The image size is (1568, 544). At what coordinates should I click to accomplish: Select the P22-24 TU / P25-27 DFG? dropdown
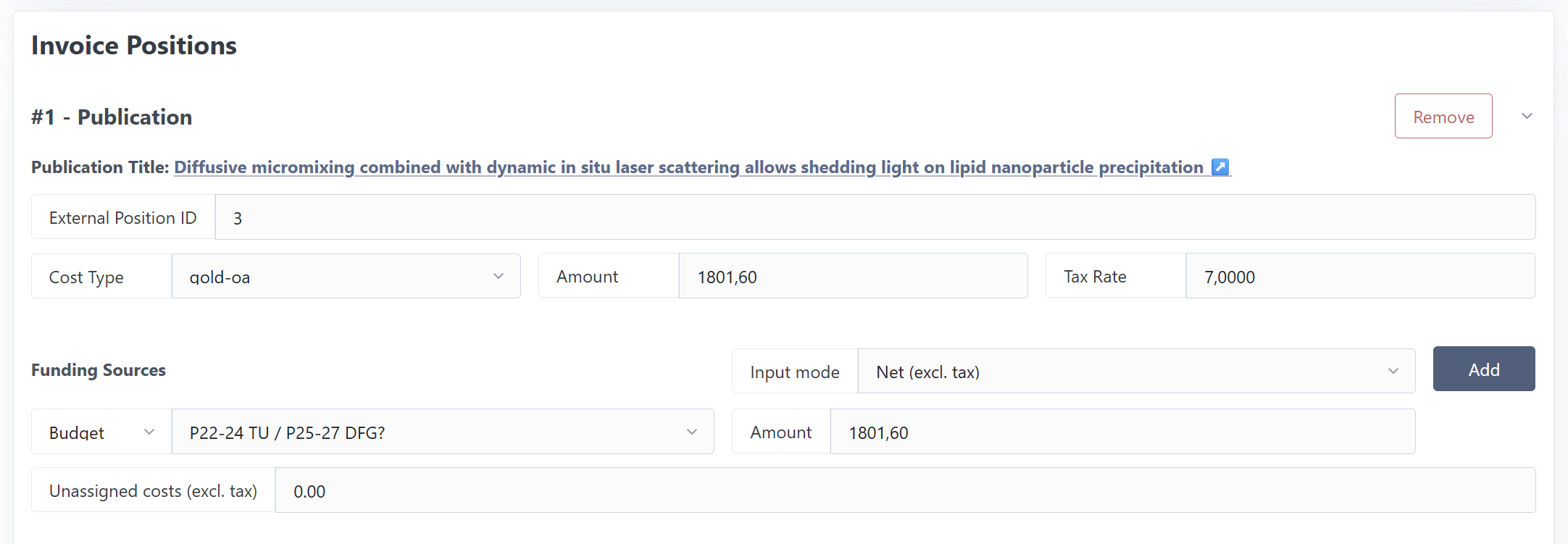(x=442, y=432)
